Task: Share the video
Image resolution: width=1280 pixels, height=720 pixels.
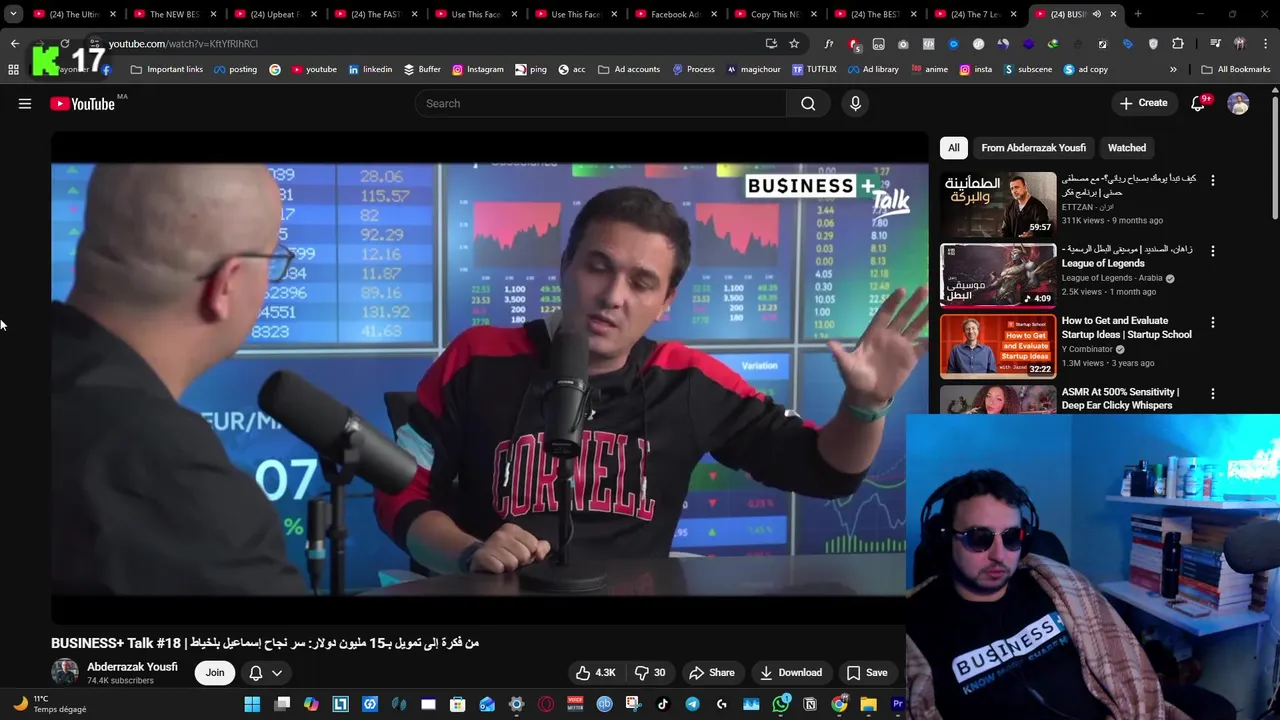Action: [x=712, y=673]
